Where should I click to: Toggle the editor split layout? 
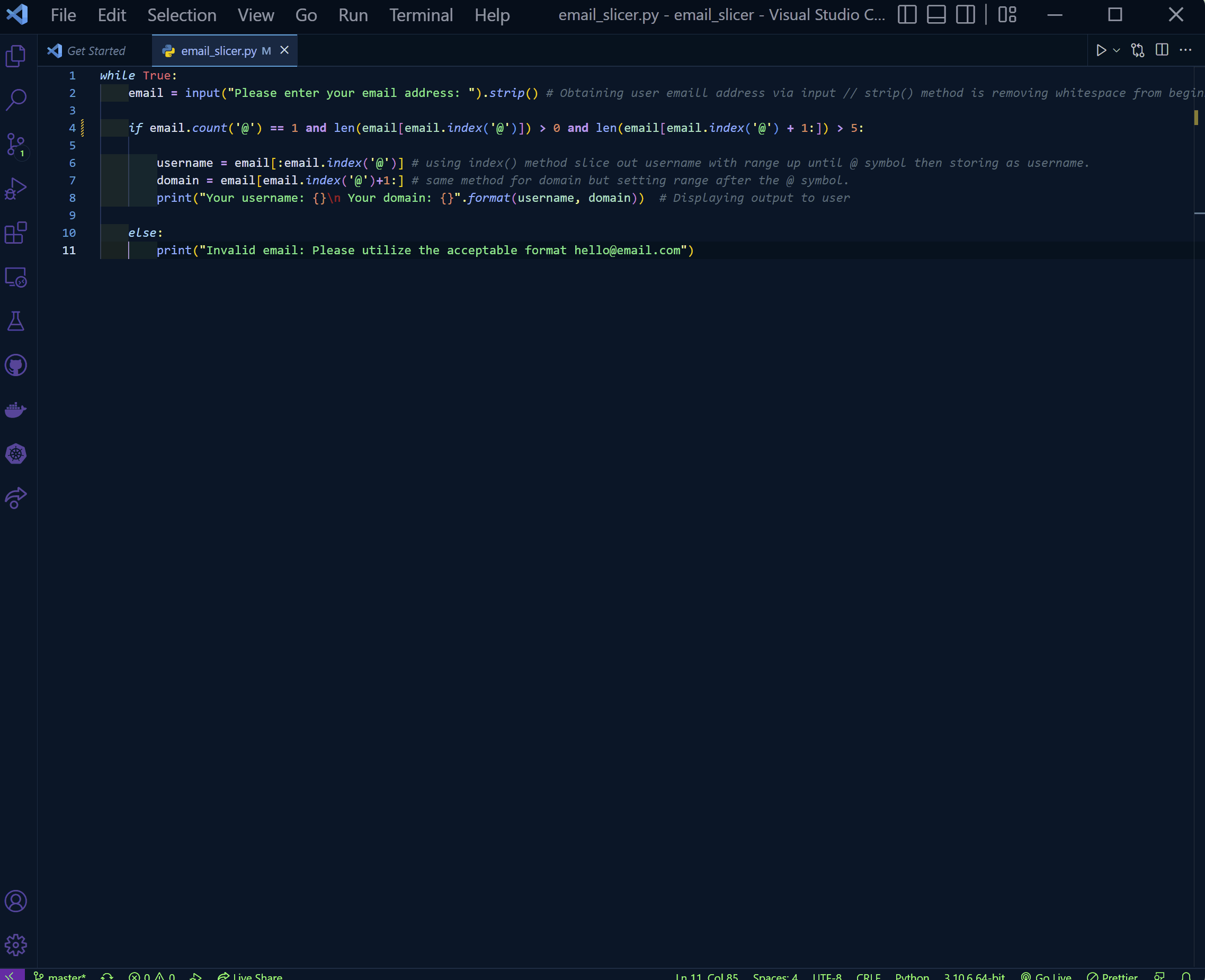(1161, 50)
